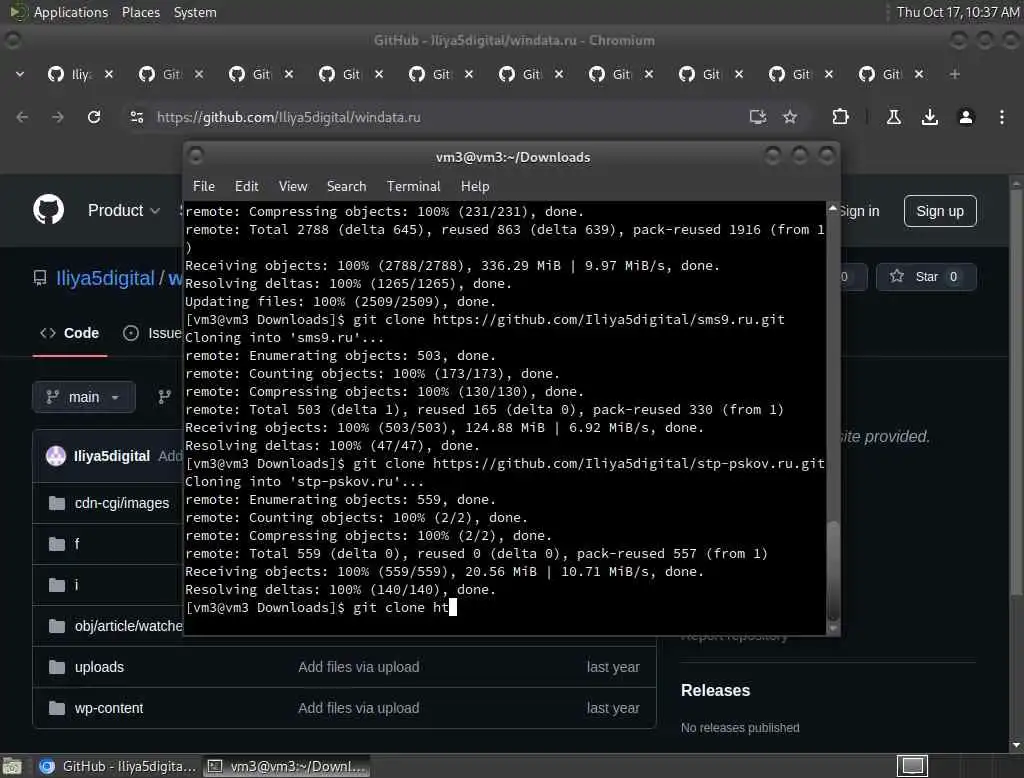This screenshot has width=1024, height=778.
Task: Click workspace switcher in bottom panel
Action: coord(912,766)
